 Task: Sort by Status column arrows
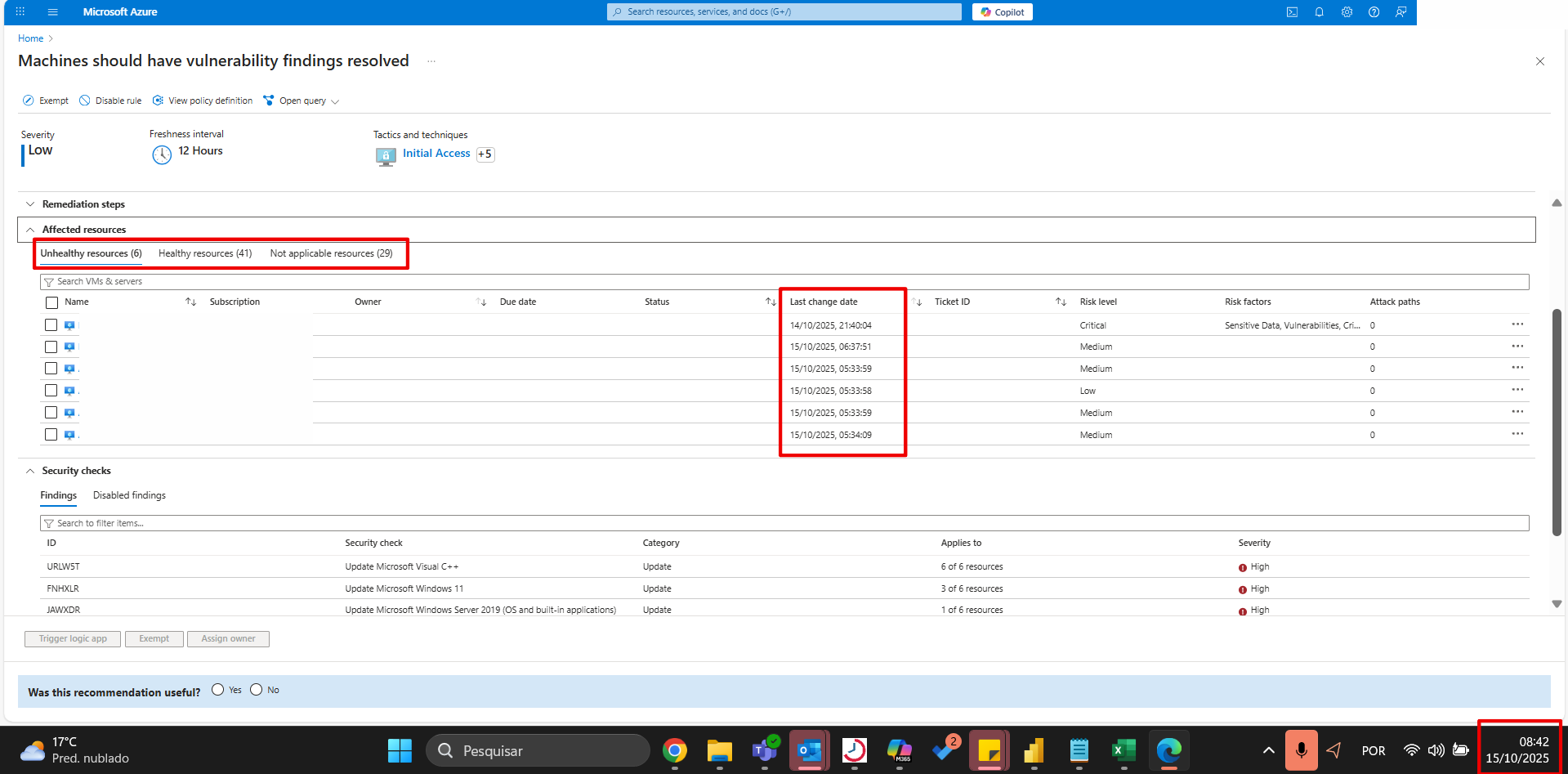[x=771, y=302]
